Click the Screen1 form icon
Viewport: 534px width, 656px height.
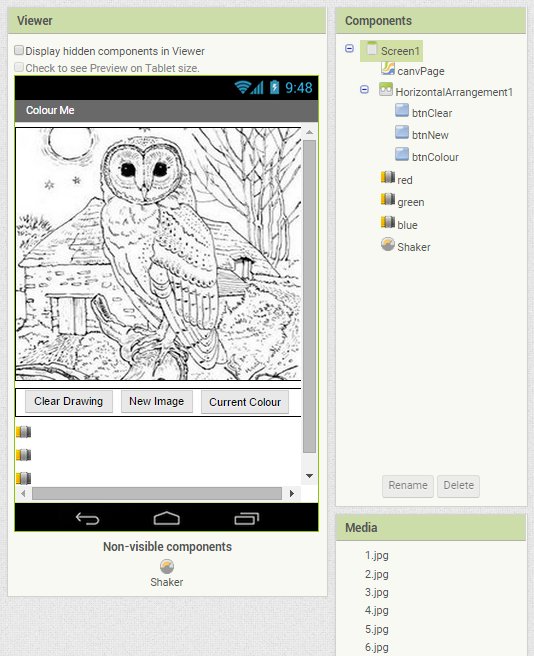point(372,49)
